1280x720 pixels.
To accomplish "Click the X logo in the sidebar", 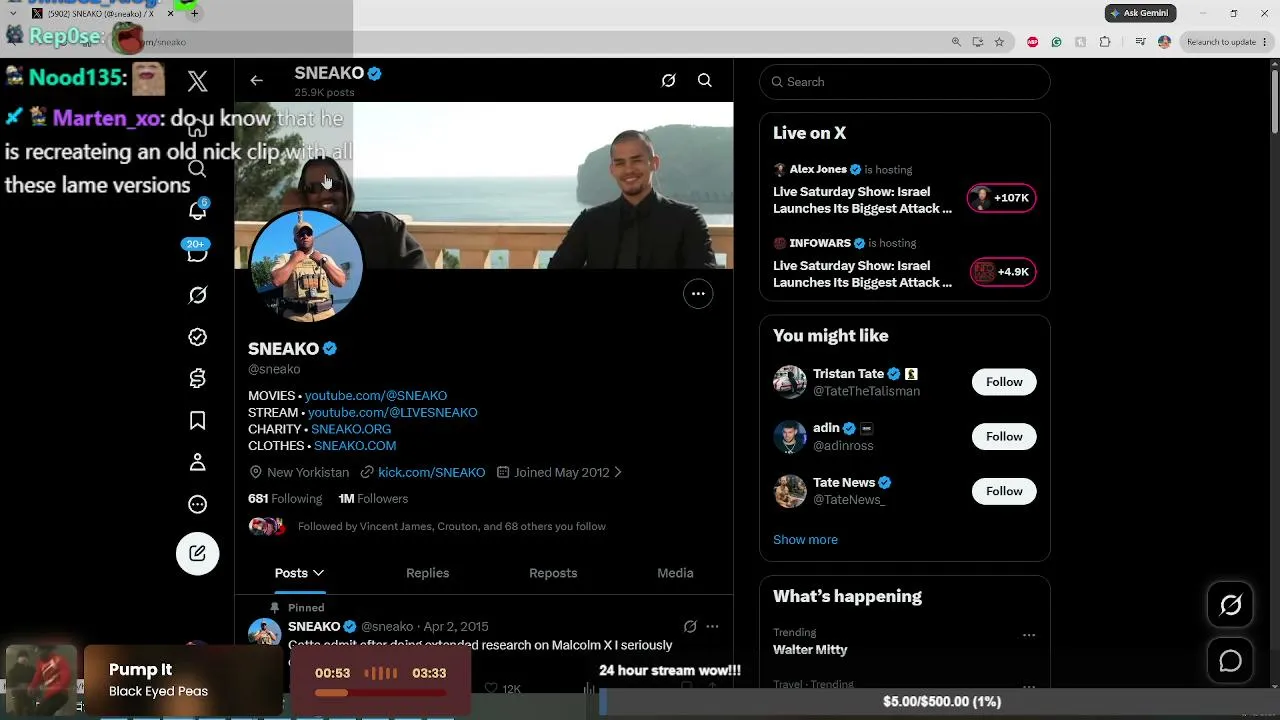I will pos(198,82).
